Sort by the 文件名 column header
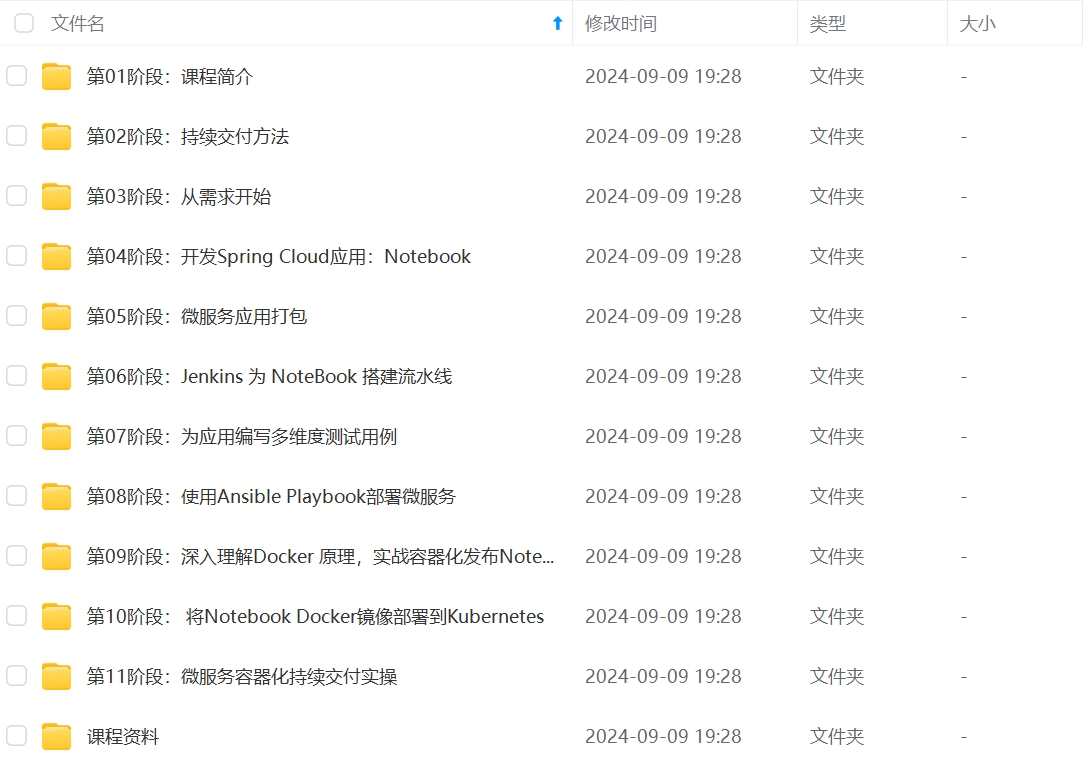Image resolution: width=1083 pixels, height=768 pixels. [x=77, y=23]
